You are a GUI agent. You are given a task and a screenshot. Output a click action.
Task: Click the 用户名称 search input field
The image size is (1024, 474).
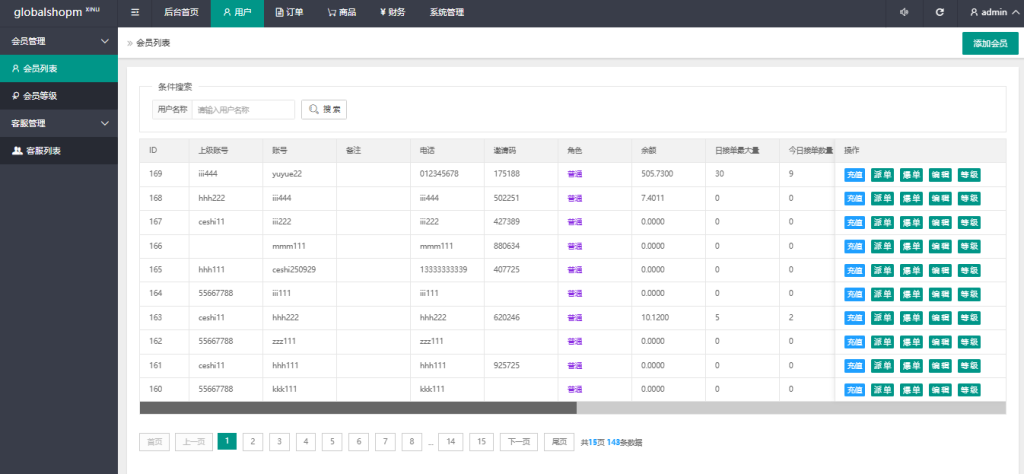[243, 109]
